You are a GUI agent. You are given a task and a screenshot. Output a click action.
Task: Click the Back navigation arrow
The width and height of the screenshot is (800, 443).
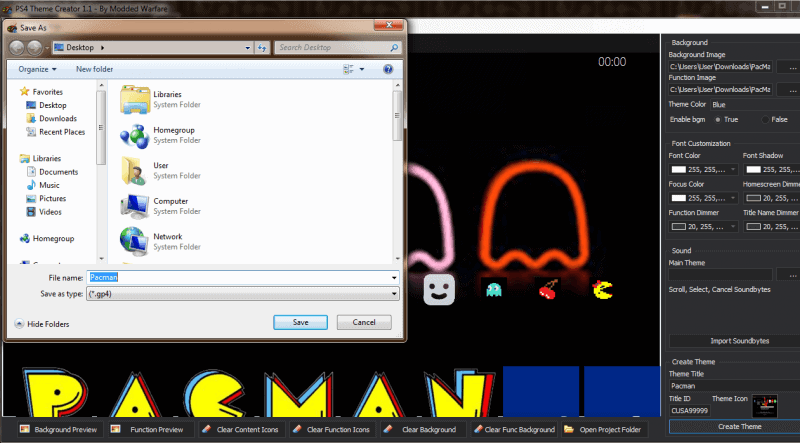click(x=16, y=48)
